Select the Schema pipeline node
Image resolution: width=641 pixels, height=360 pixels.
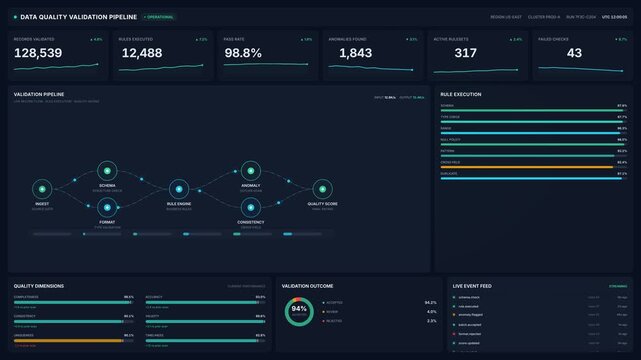(107, 171)
